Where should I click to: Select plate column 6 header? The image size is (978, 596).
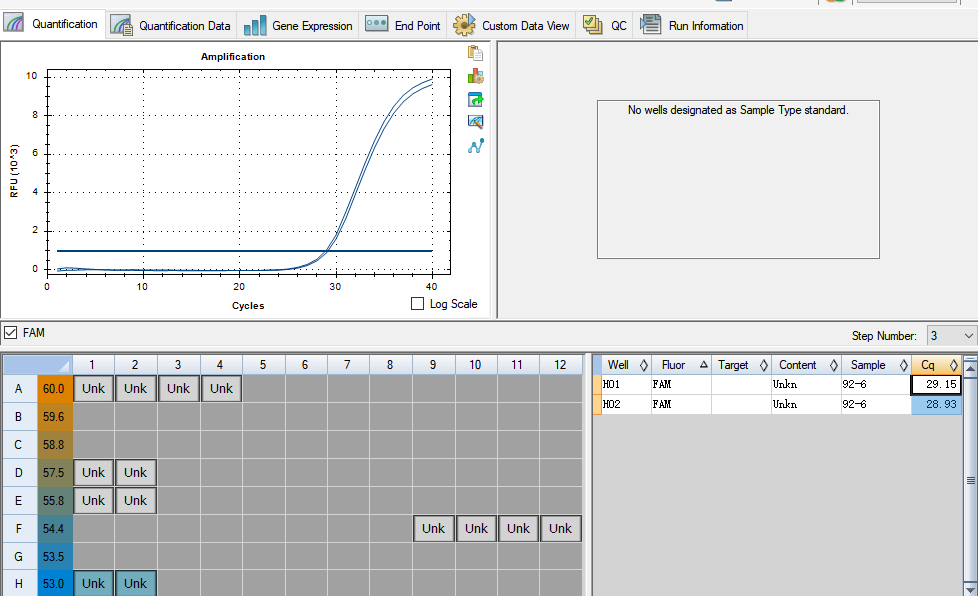305,365
